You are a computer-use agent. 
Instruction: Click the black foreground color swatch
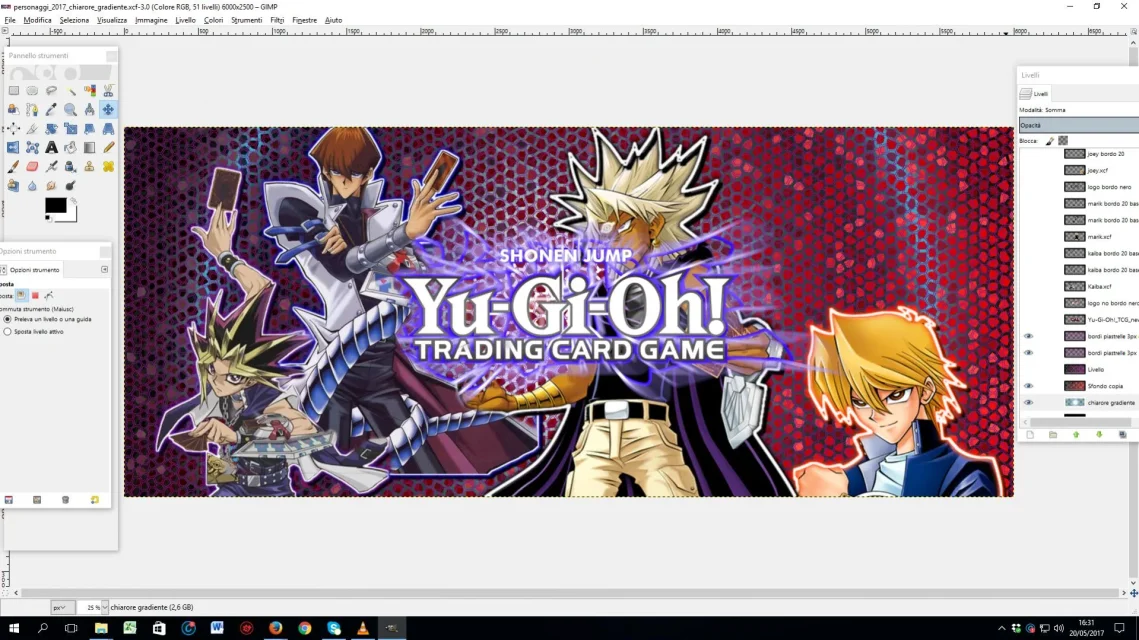55,206
